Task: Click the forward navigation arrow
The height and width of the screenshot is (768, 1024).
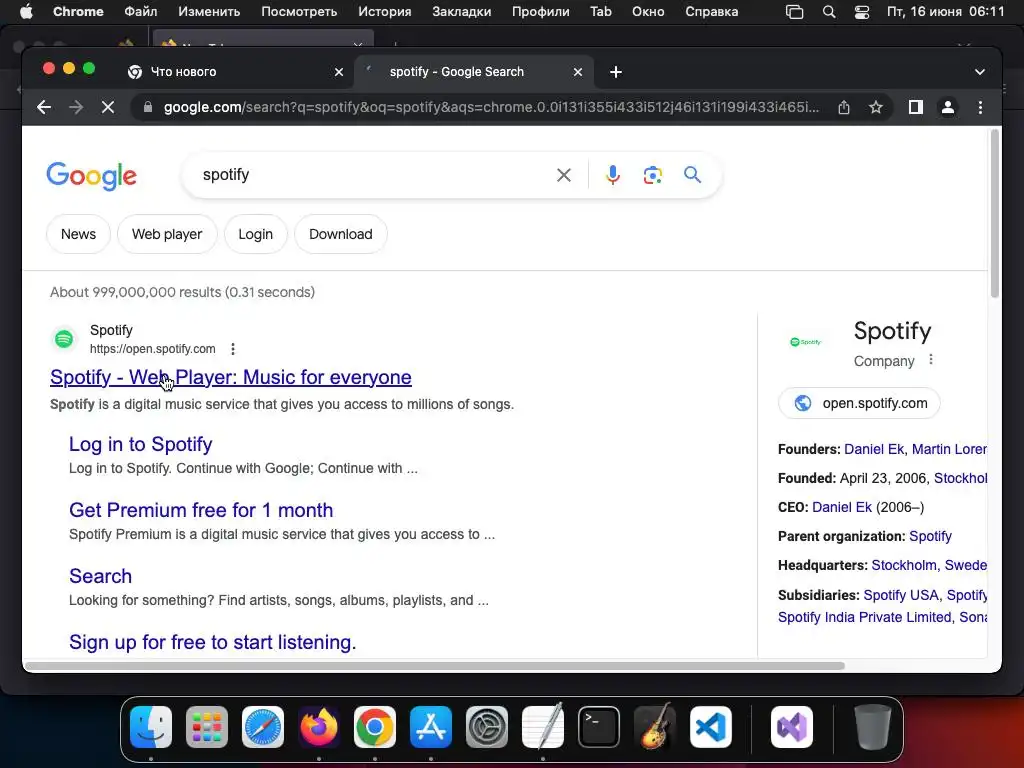Action: pos(76,107)
